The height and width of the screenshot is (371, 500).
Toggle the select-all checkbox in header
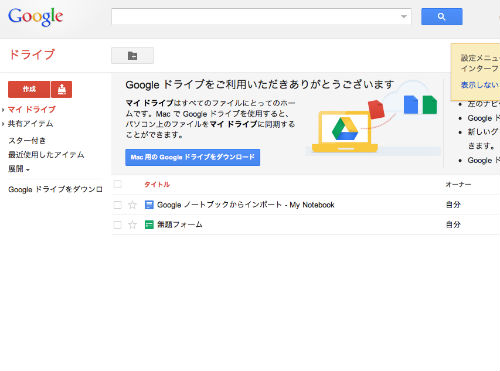point(117,184)
